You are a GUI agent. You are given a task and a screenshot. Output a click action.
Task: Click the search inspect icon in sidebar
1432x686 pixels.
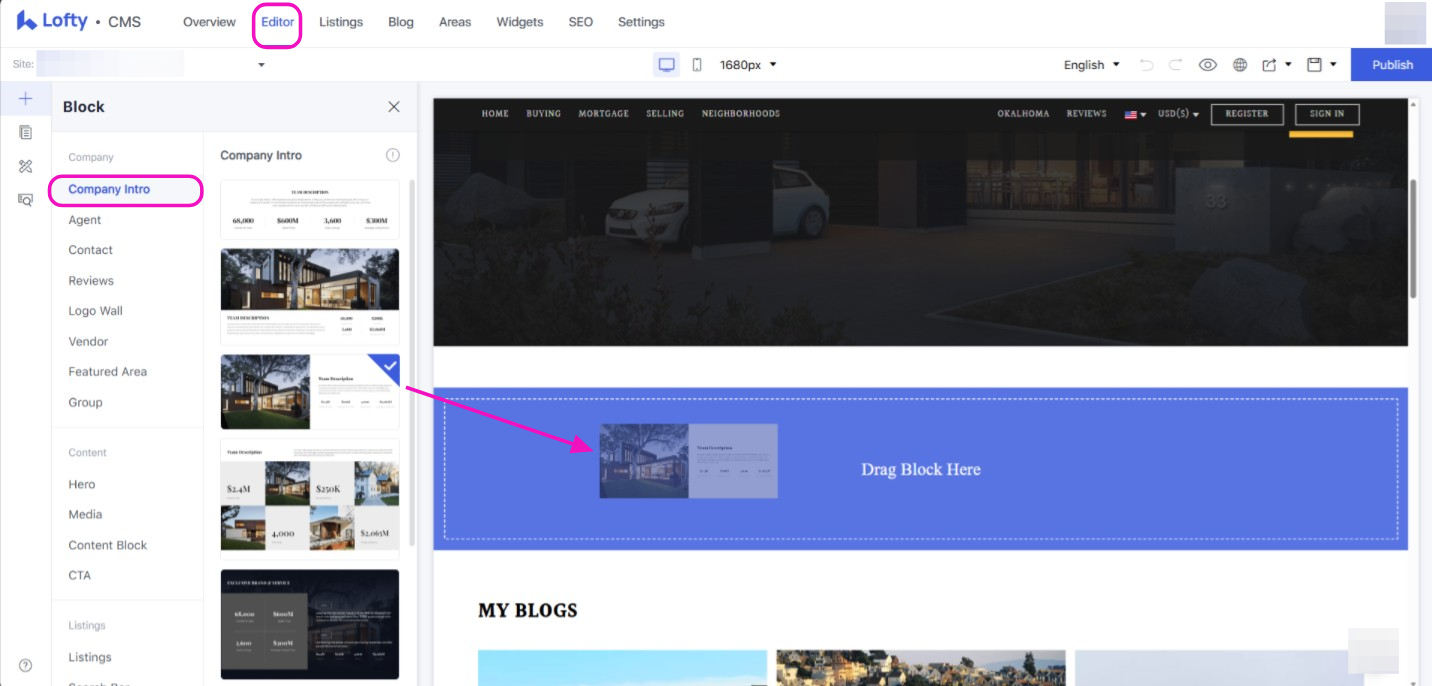[26, 200]
